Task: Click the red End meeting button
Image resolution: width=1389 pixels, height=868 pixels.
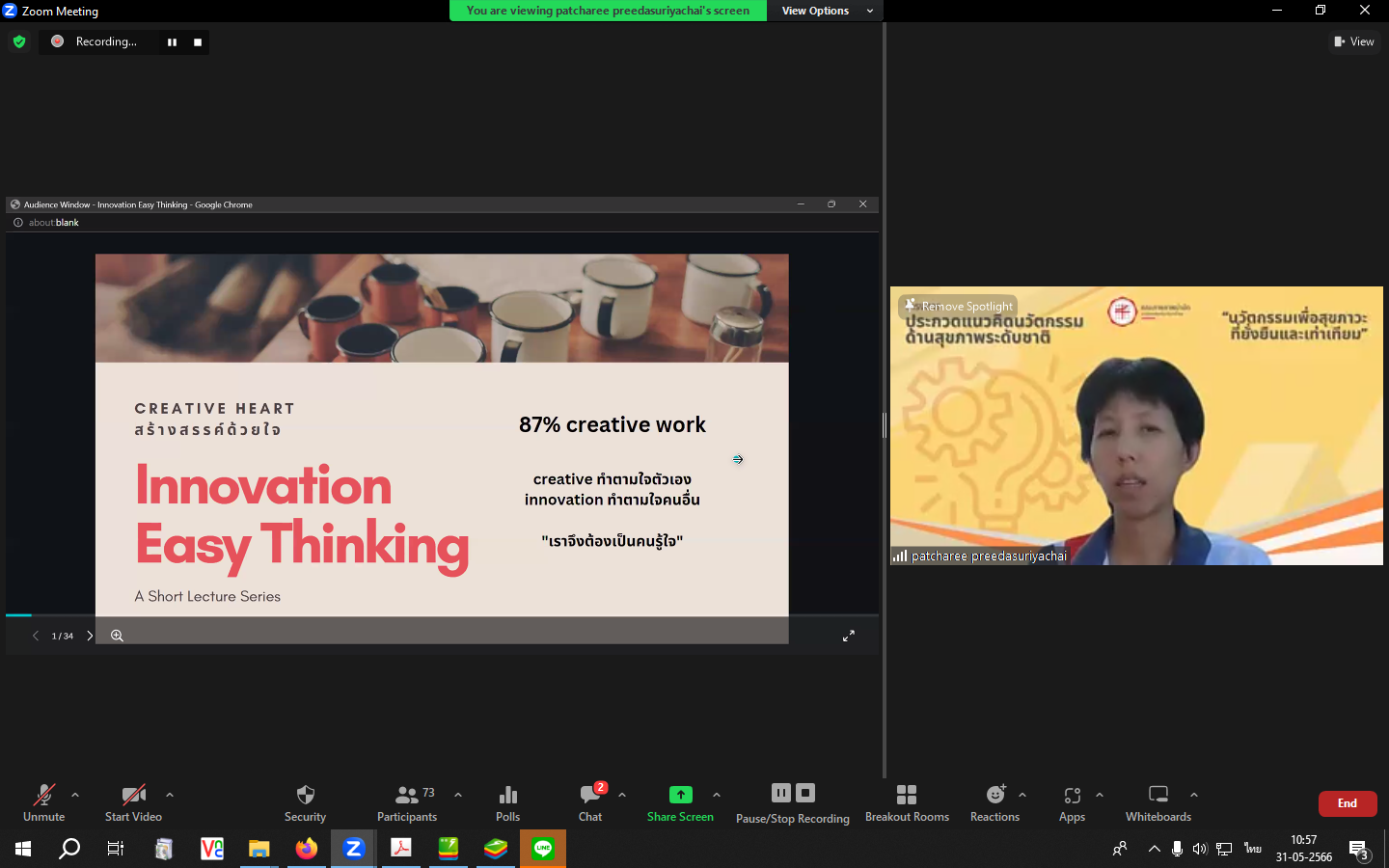Action: (1347, 803)
